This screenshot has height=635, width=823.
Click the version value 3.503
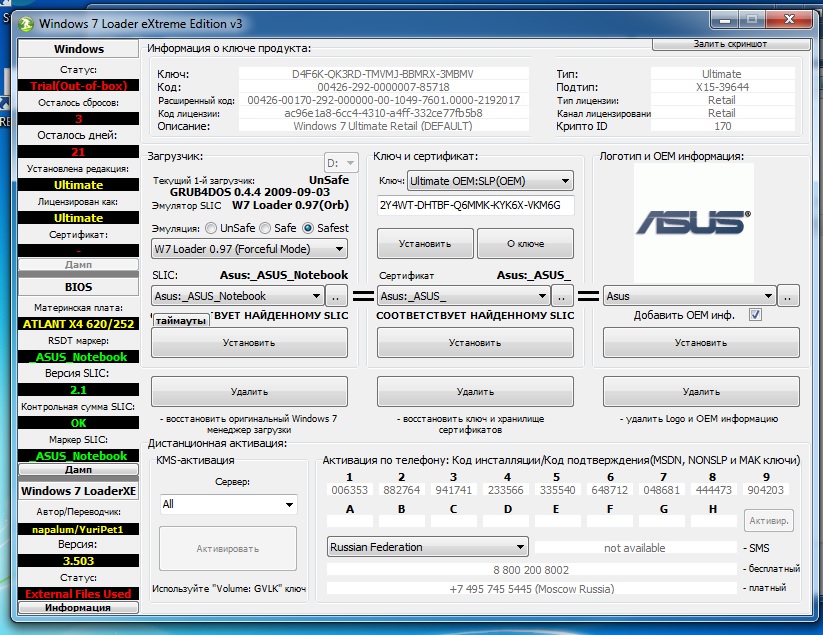[x=78, y=561]
